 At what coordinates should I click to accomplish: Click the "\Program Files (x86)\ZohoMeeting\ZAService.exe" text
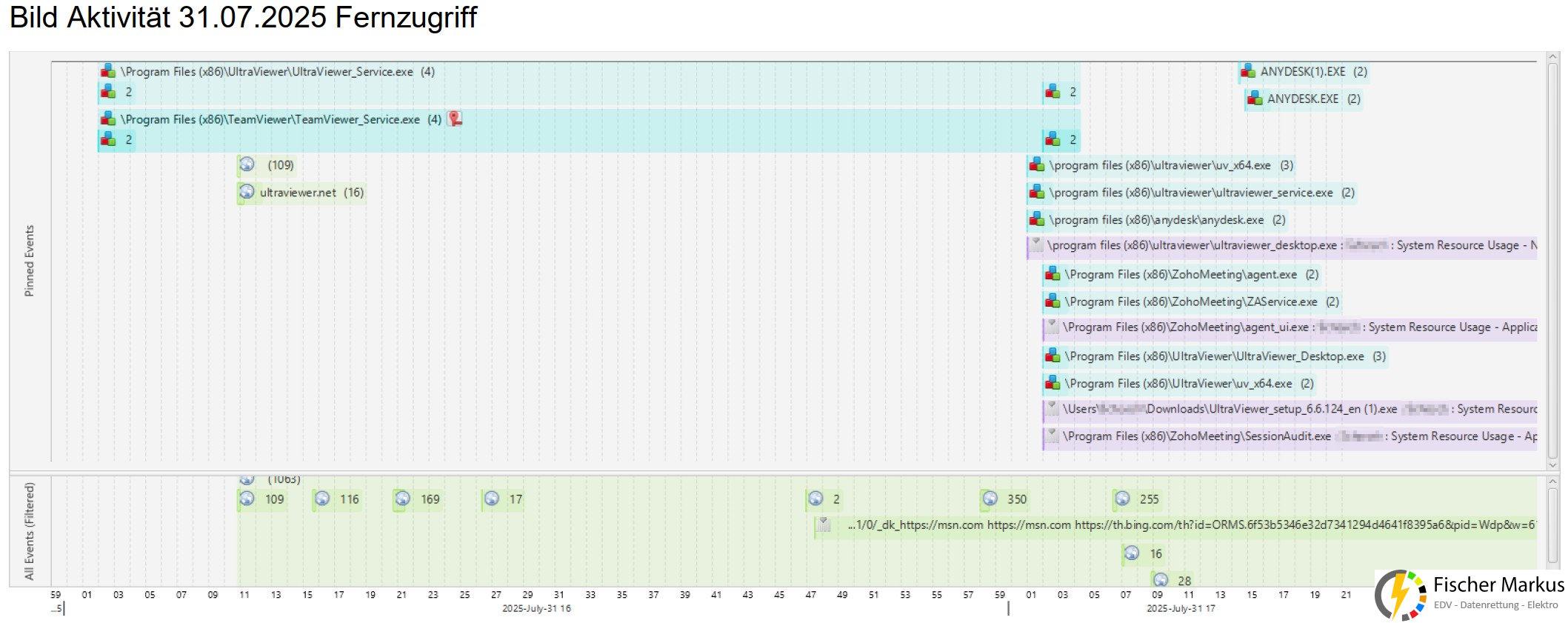[x=1191, y=301]
